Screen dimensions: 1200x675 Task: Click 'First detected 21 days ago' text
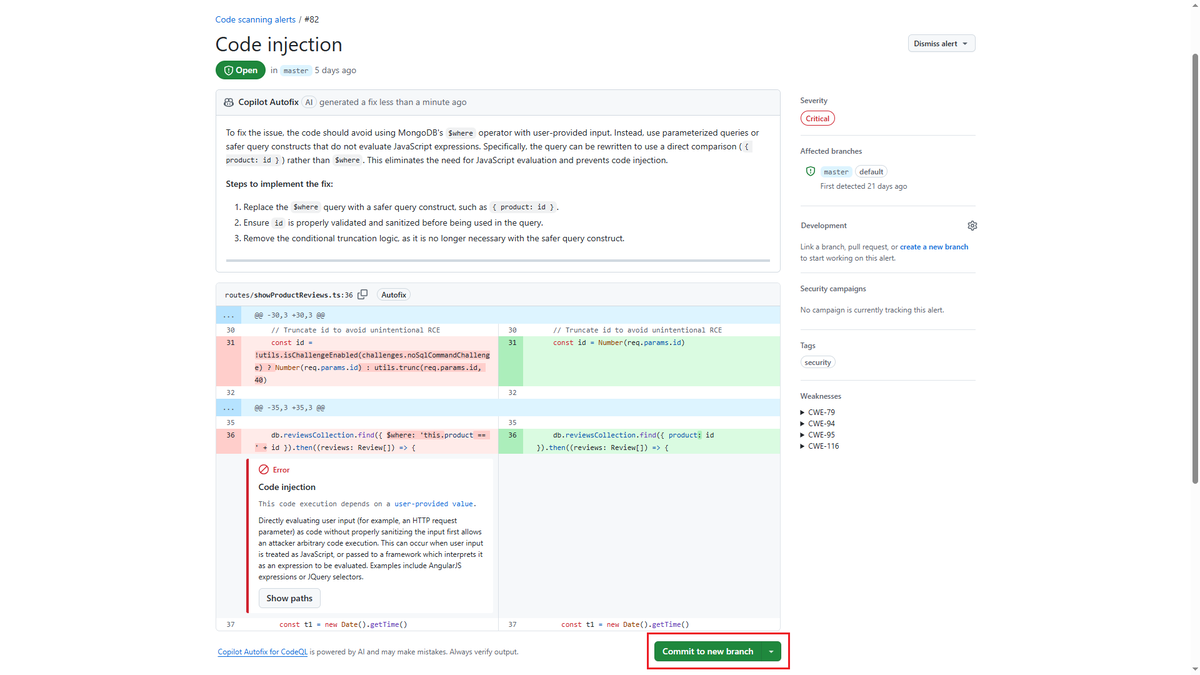coord(863,187)
